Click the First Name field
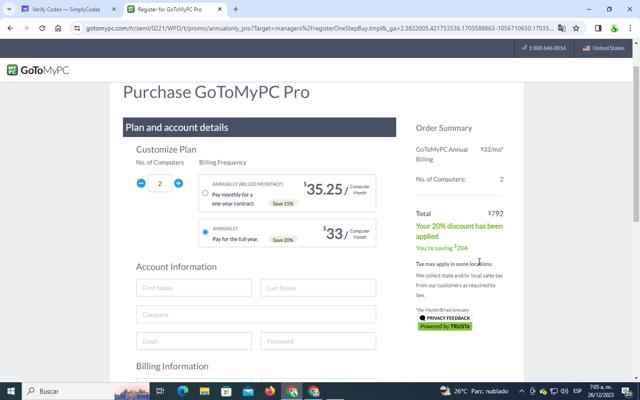The width and height of the screenshot is (640, 400). point(194,288)
